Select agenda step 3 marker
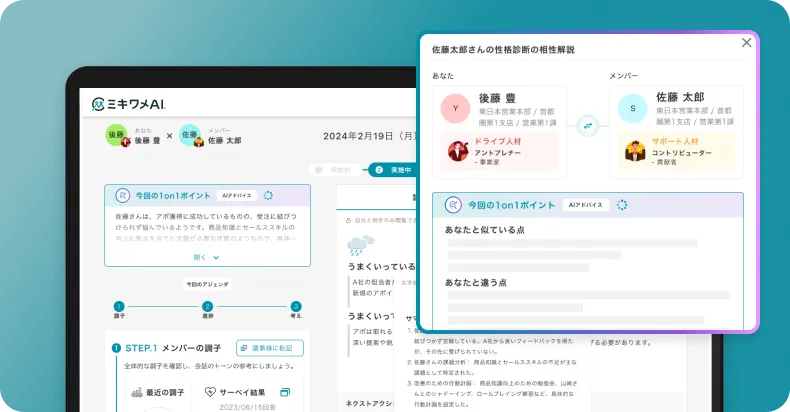The width and height of the screenshot is (790, 412). click(x=296, y=306)
